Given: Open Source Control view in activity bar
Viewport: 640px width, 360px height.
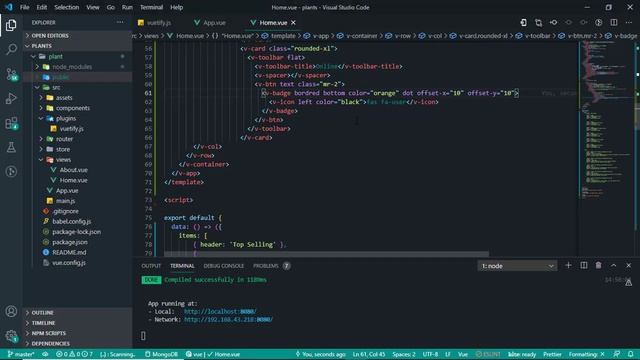Looking at the screenshot, I should point(11,74).
